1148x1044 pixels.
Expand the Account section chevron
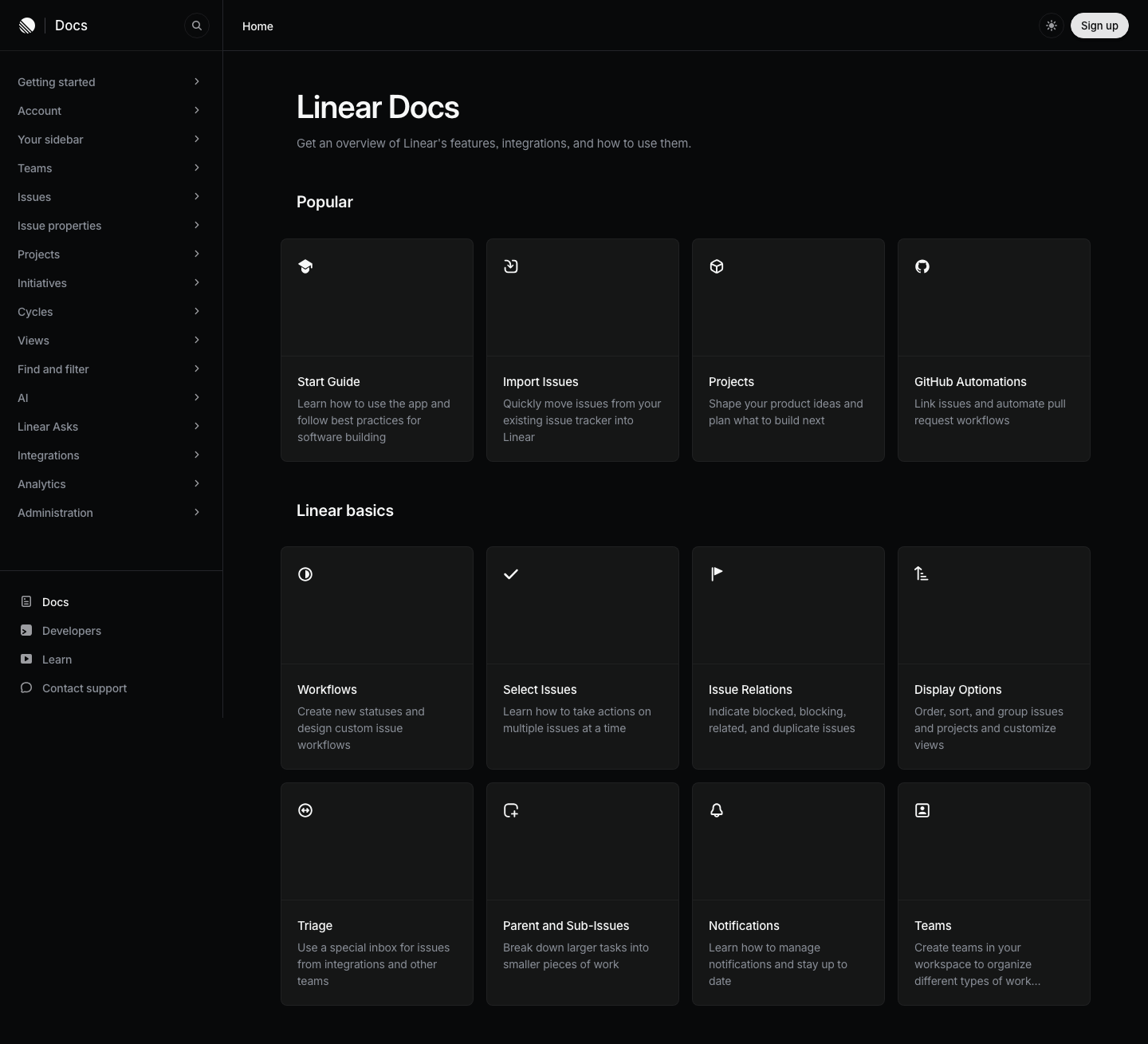click(x=197, y=110)
